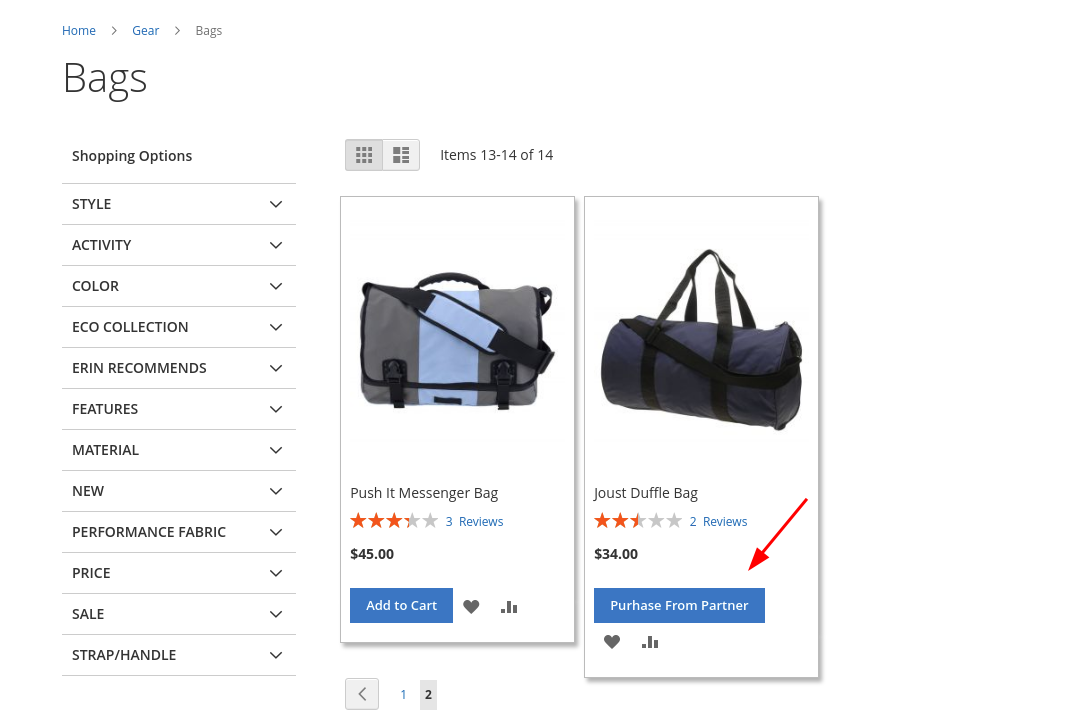This screenshot has width=1079, height=721.
Task: Add Joust Duffle Bag to compare
Action: 650,642
